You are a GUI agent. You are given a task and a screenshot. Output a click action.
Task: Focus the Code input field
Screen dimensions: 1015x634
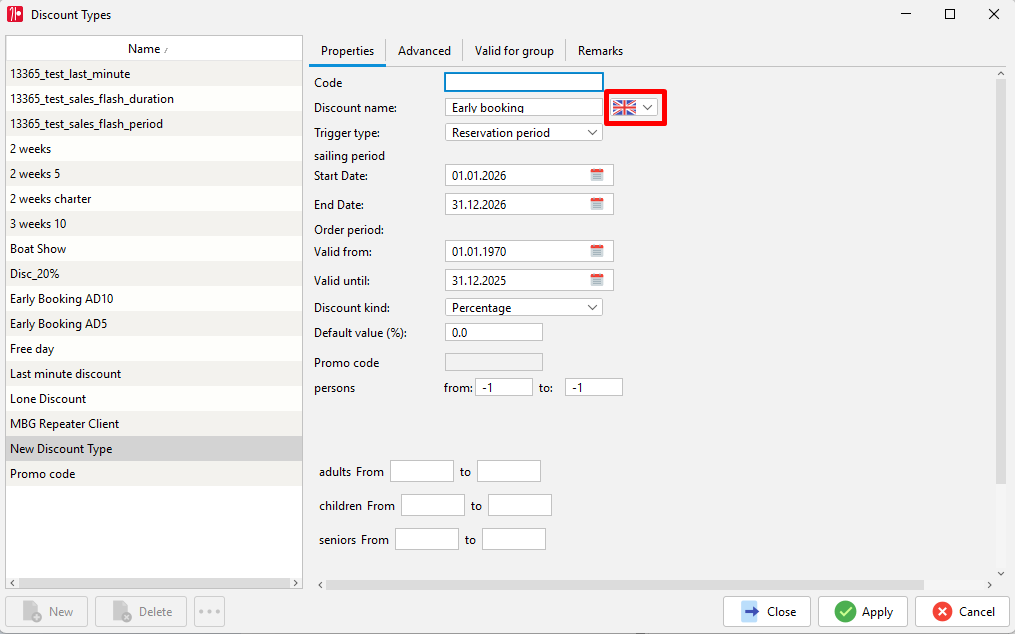[x=524, y=82]
